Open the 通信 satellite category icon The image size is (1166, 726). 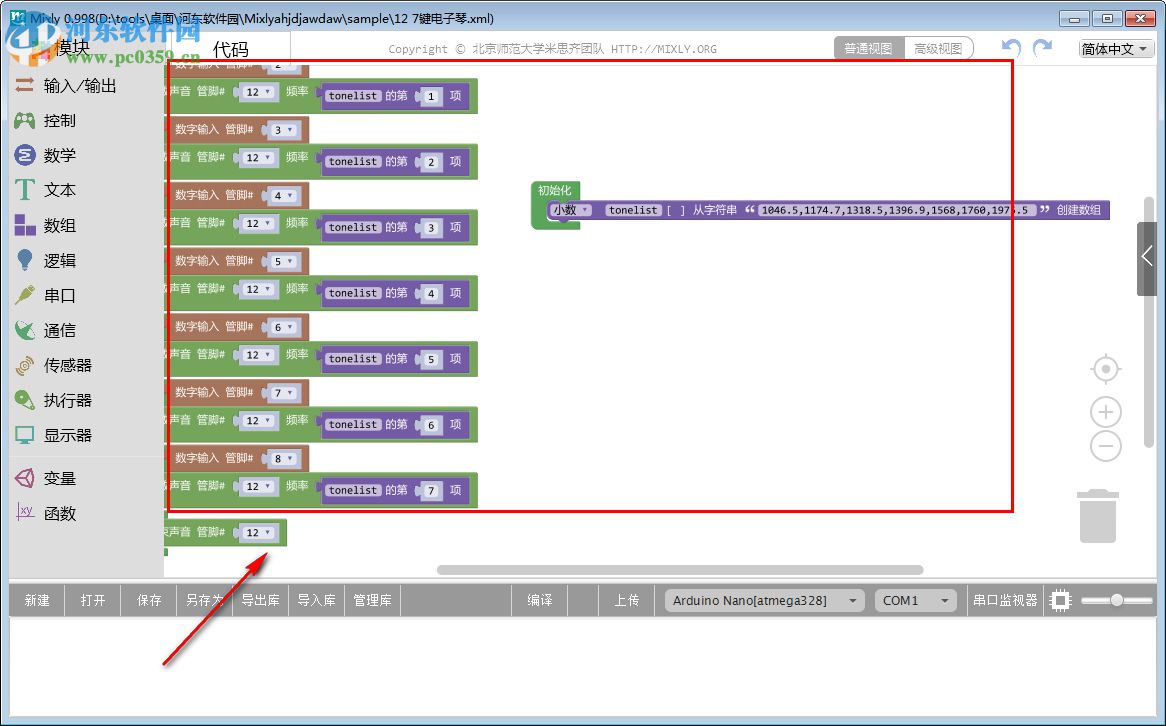click(25, 330)
